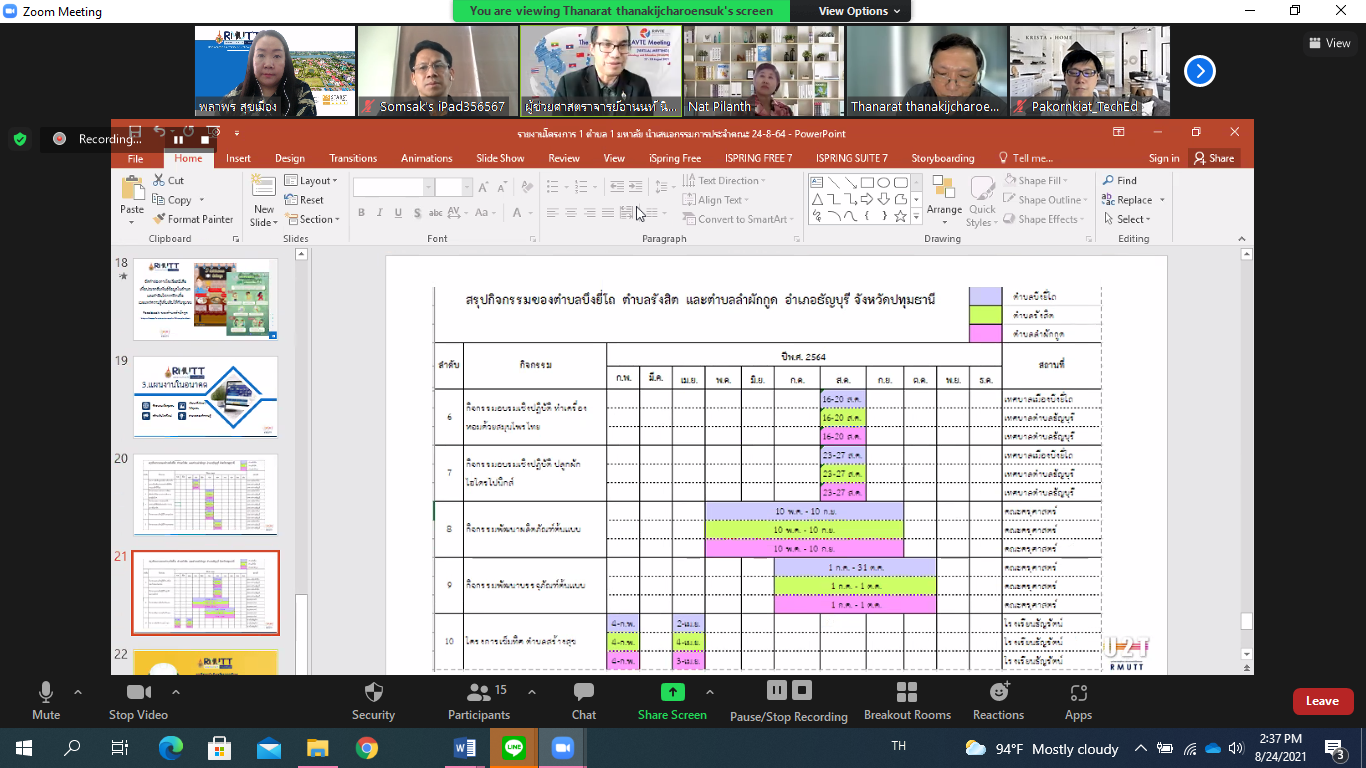Toggle text Shadow formatting

pyautogui.click(x=416, y=212)
